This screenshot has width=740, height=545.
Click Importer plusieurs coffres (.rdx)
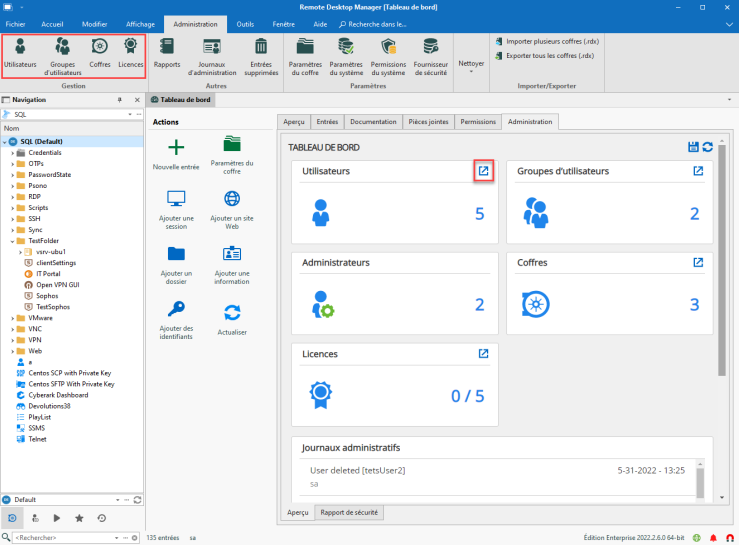click(547, 42)
